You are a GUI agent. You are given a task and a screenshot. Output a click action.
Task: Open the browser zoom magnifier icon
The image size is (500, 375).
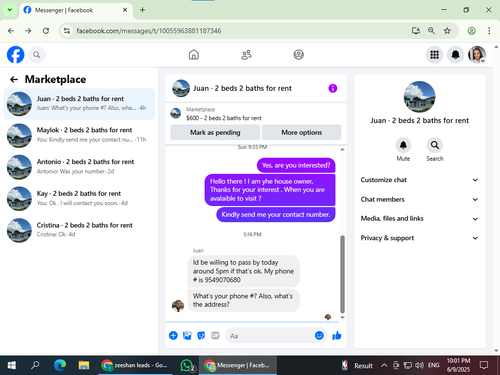[x=431, y=31]
